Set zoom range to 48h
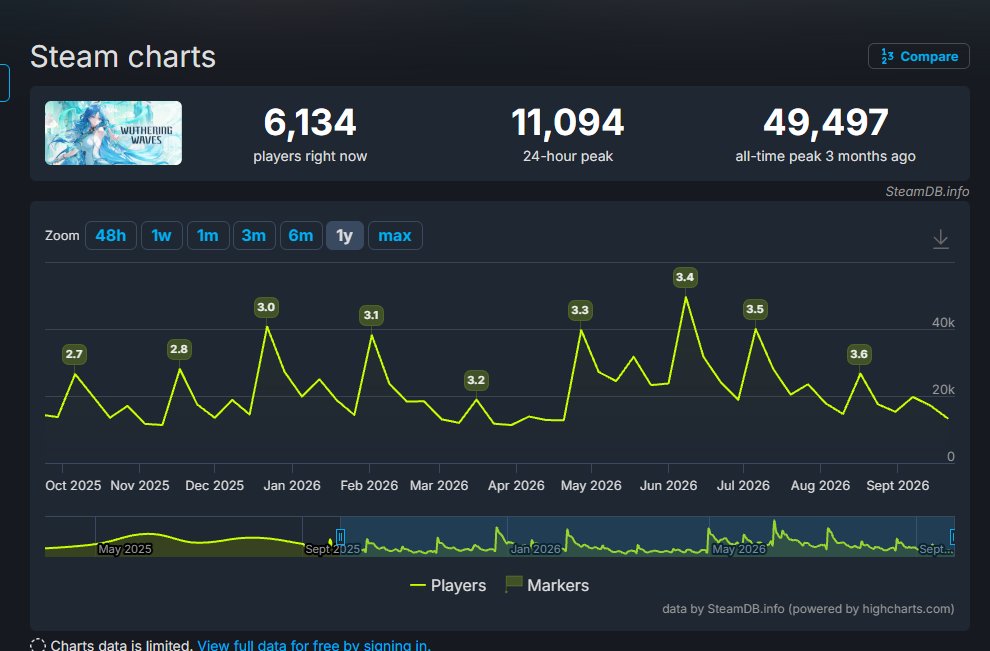Image resolution: width=990 pixels, height=651 pixels. 110,236
